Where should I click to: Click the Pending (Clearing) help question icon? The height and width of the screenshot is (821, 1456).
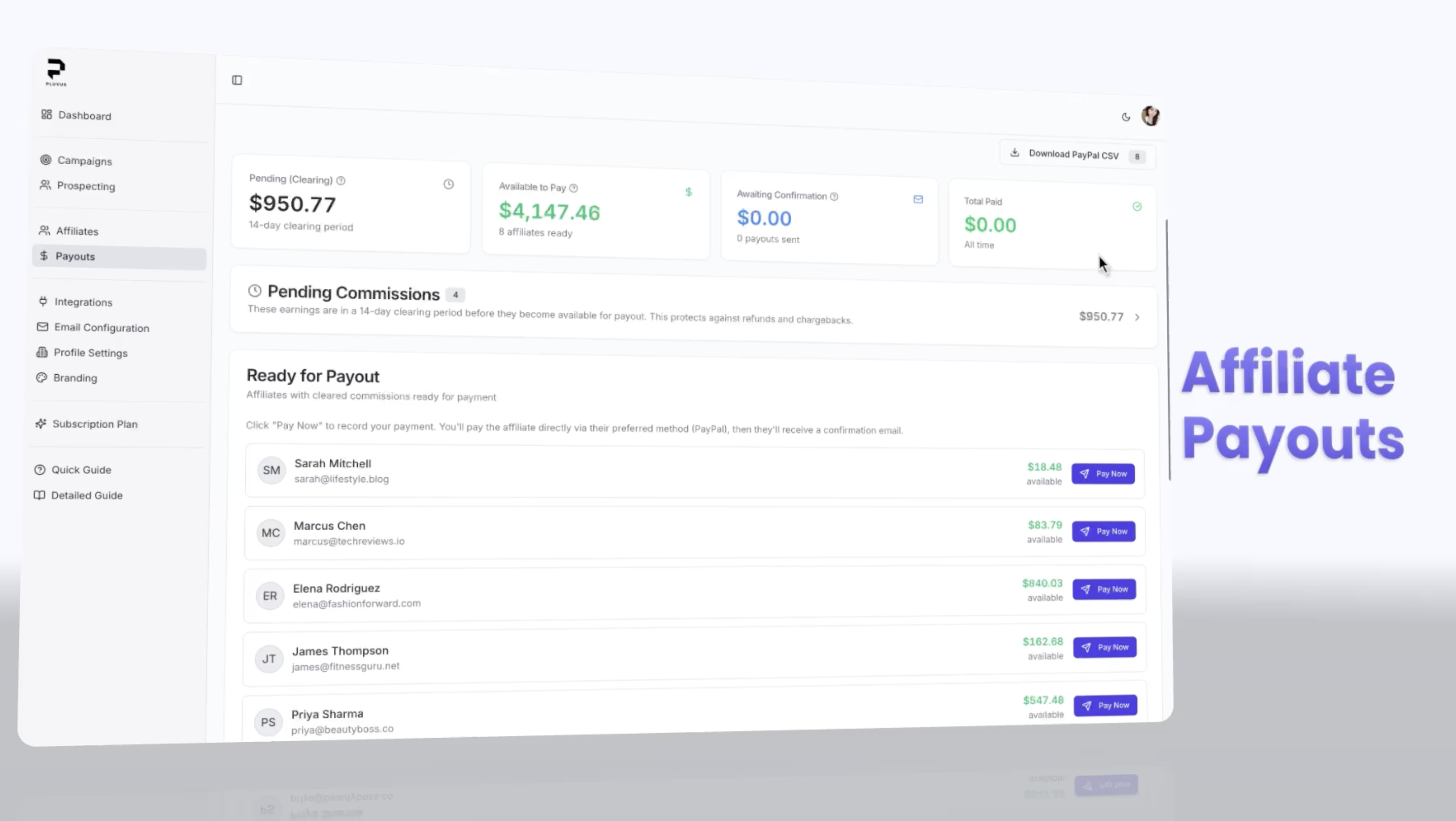pyautogui.click(x=341, y=181)
